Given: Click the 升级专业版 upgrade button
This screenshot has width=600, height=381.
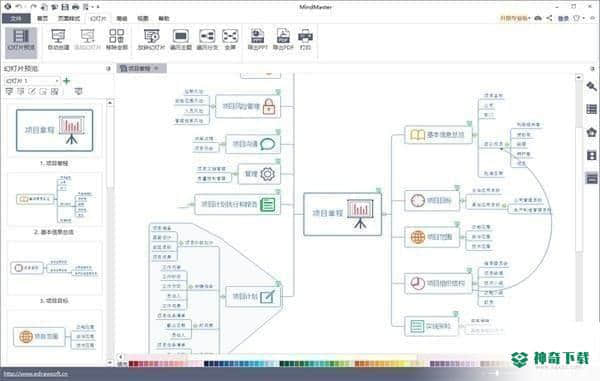Looking at the screenshot, I should 514,18.
